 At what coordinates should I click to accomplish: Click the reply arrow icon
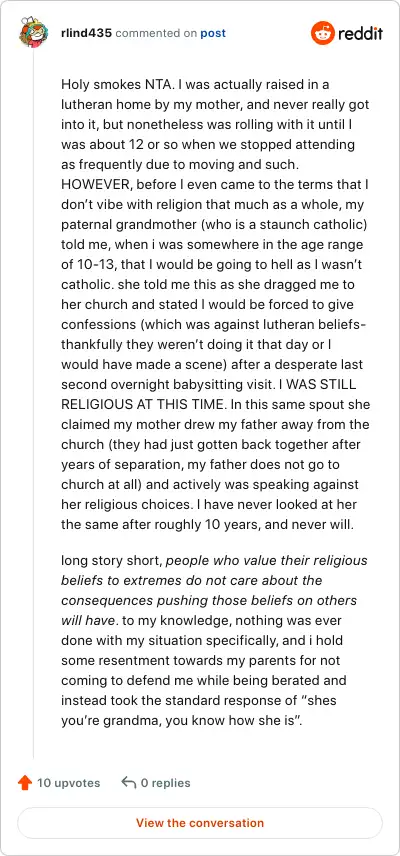[128, 783]
